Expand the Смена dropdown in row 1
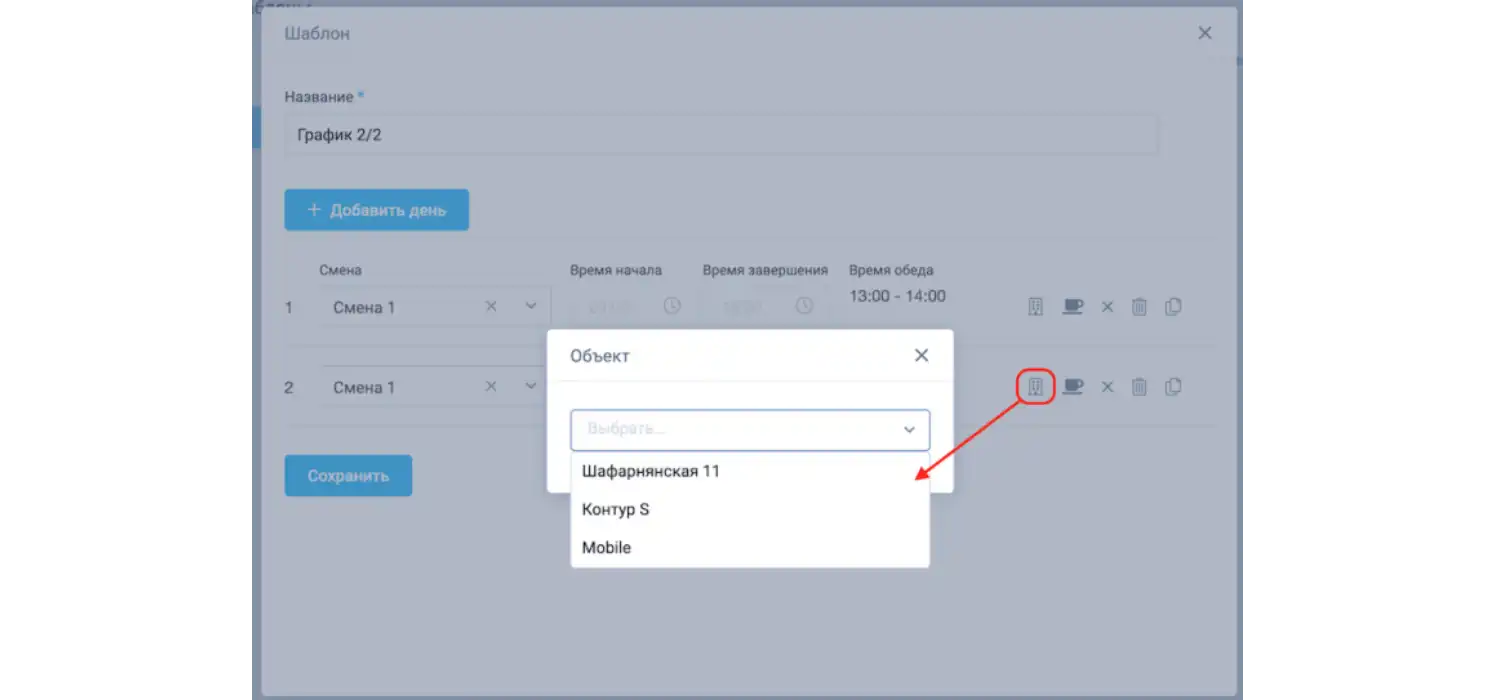The width and height of the screenshot is (1500, 700). [x=531, y=307]
